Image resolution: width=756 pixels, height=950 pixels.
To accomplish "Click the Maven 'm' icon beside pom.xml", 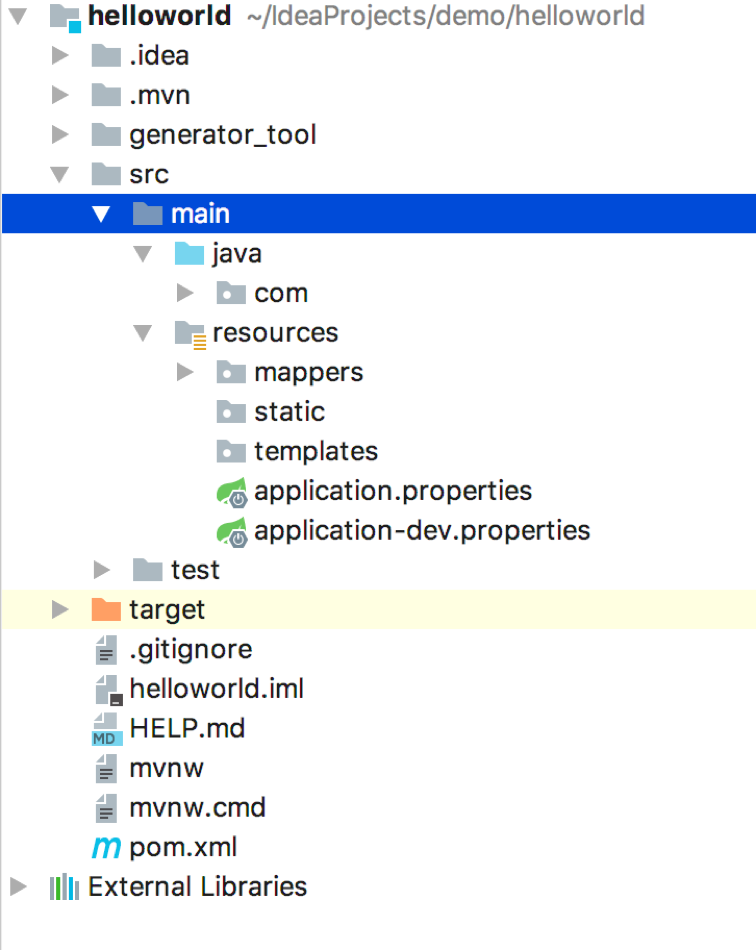I will 106,848.
